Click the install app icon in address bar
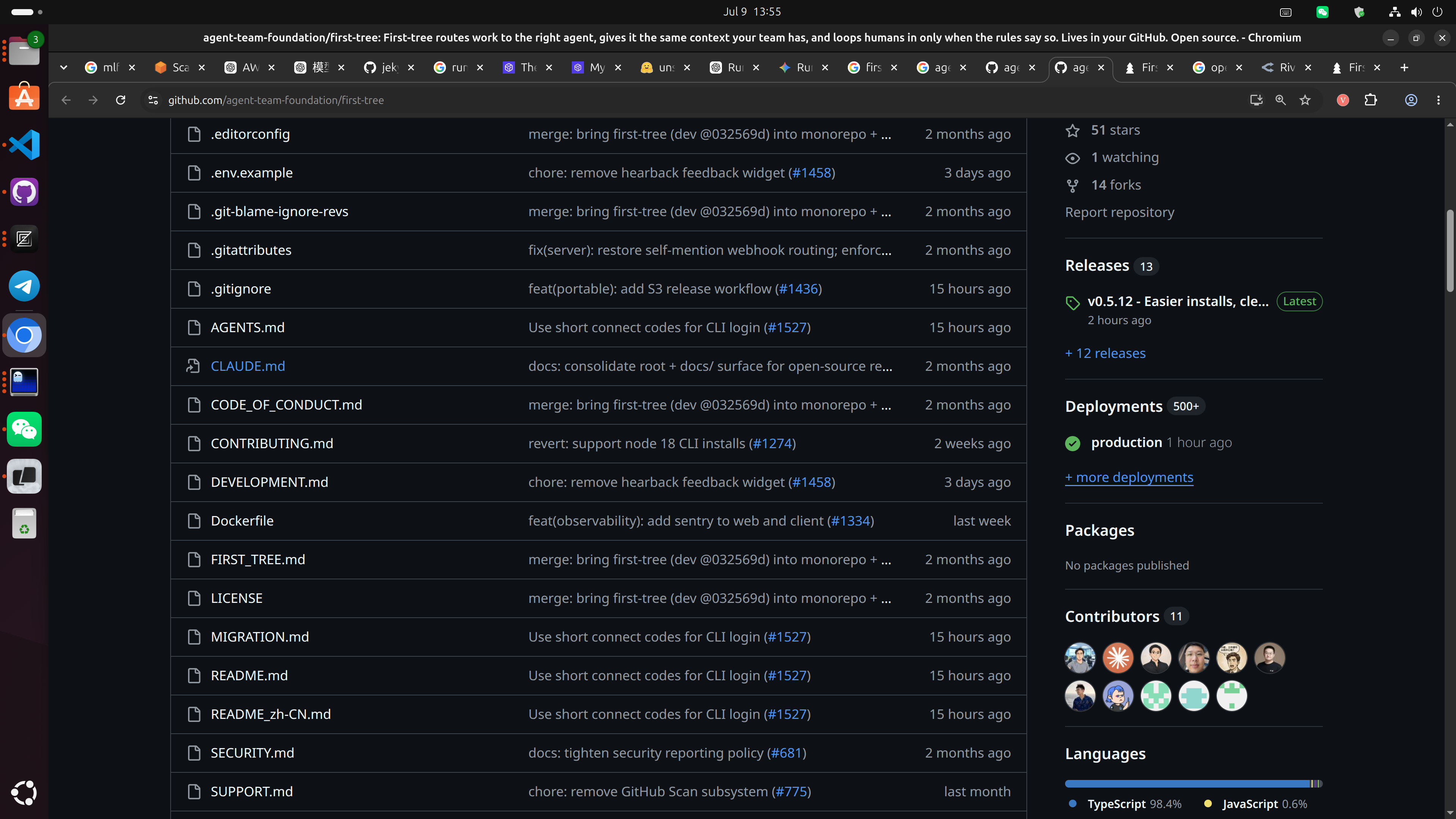This screenshot has width=1456, height=819. click(1256, 100)
